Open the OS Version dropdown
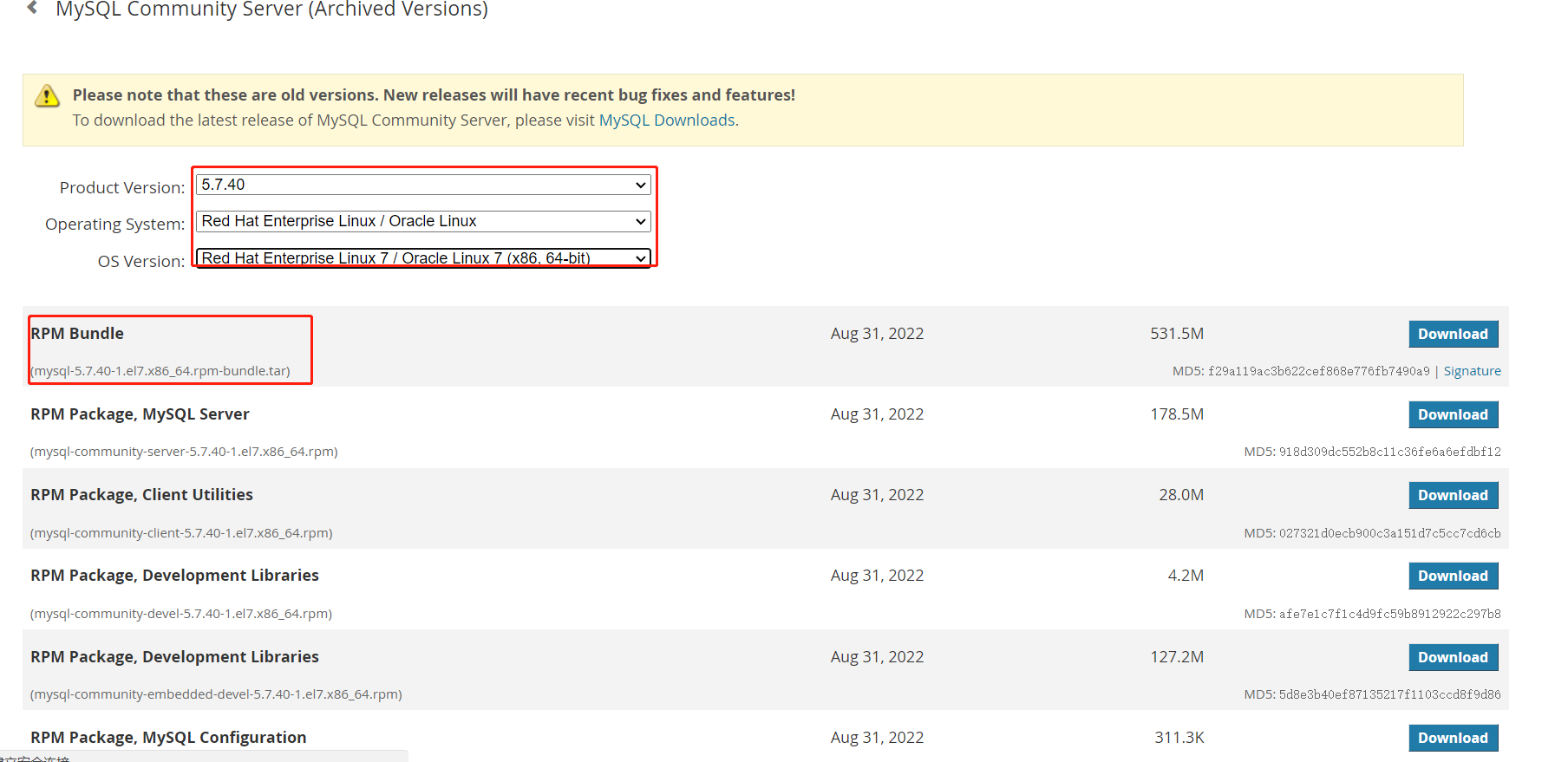This screenshot has height=762, width=1568. click(423, 257)
